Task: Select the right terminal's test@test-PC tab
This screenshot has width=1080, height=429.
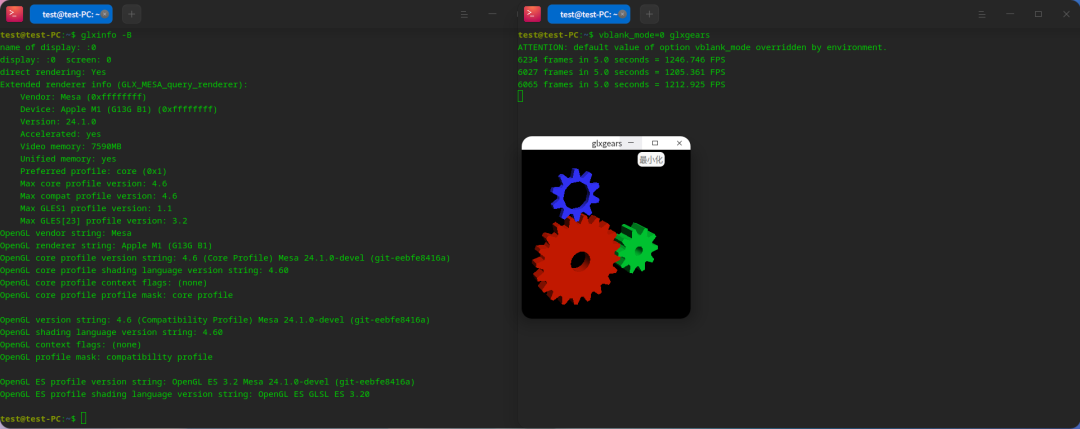Action: coord(589,14)
